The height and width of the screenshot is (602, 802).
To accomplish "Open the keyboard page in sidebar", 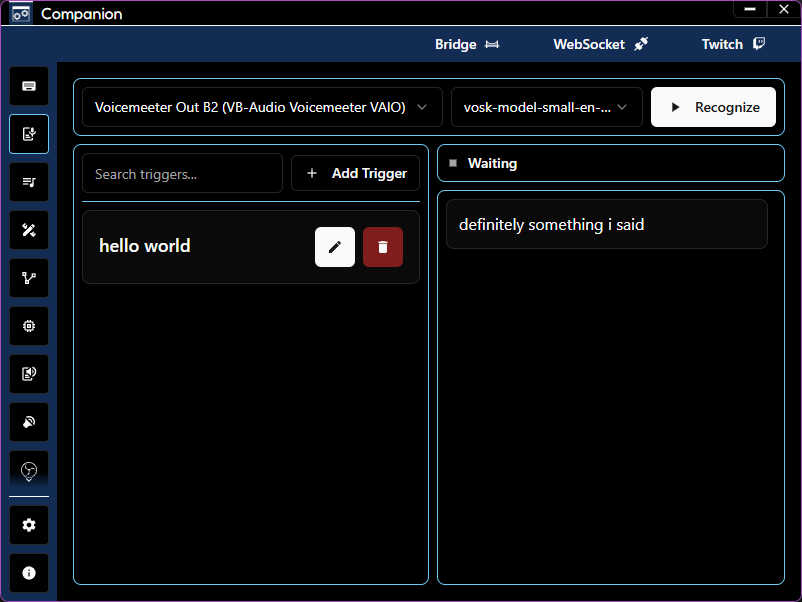I will click(29, 86).
